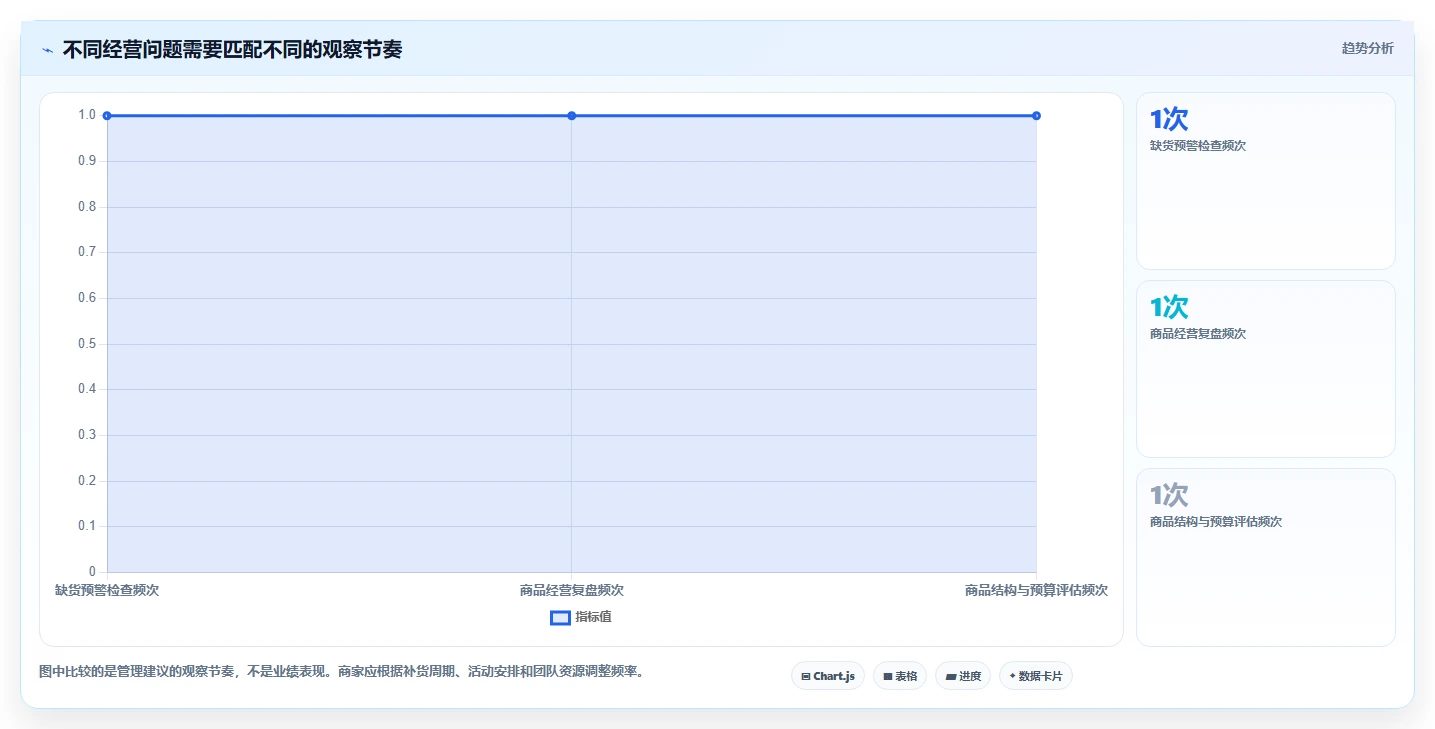Click the 0.9 y-axis tick label
This screenshot has height=729, width=1435.
tap(87, 161)
